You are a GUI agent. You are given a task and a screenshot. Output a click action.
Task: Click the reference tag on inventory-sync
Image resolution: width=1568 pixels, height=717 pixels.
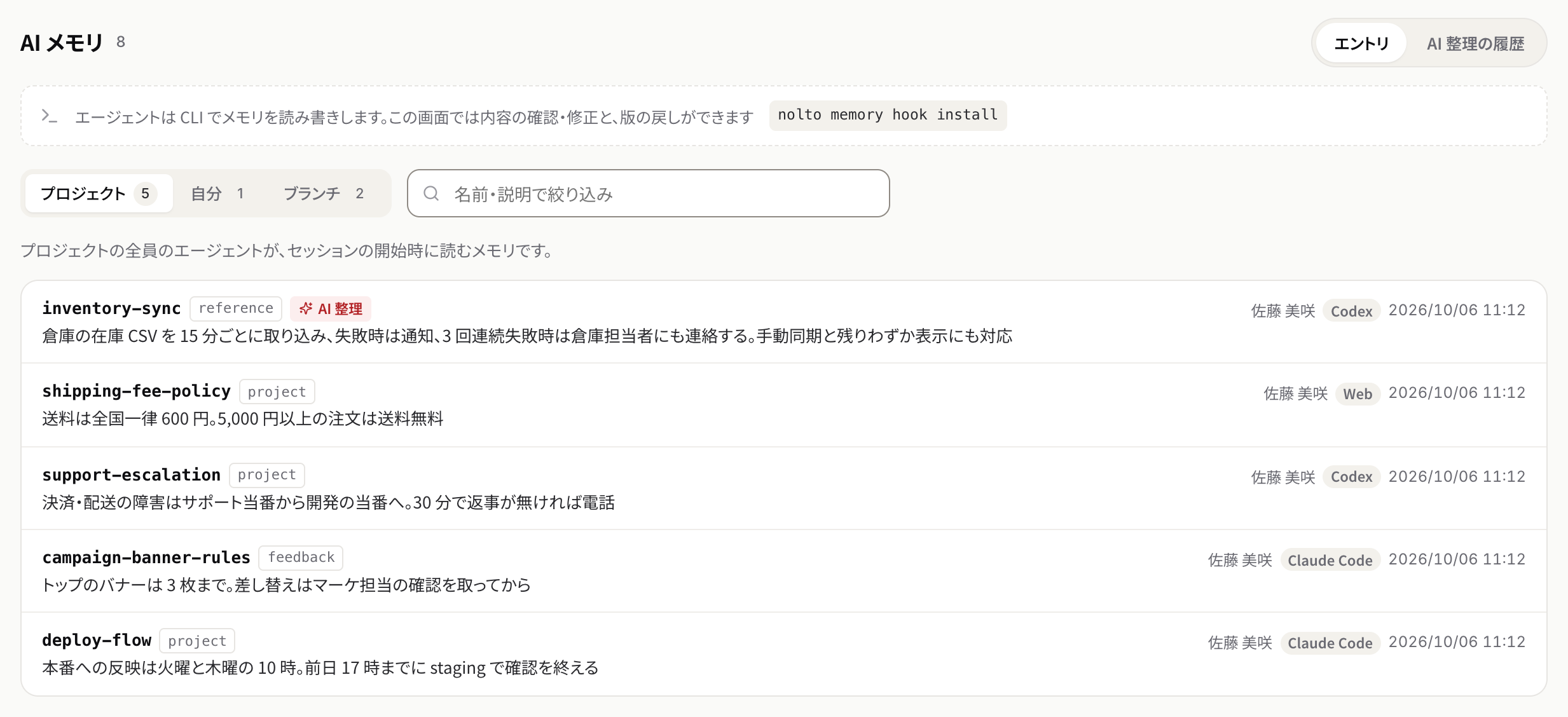pos(236,309)
